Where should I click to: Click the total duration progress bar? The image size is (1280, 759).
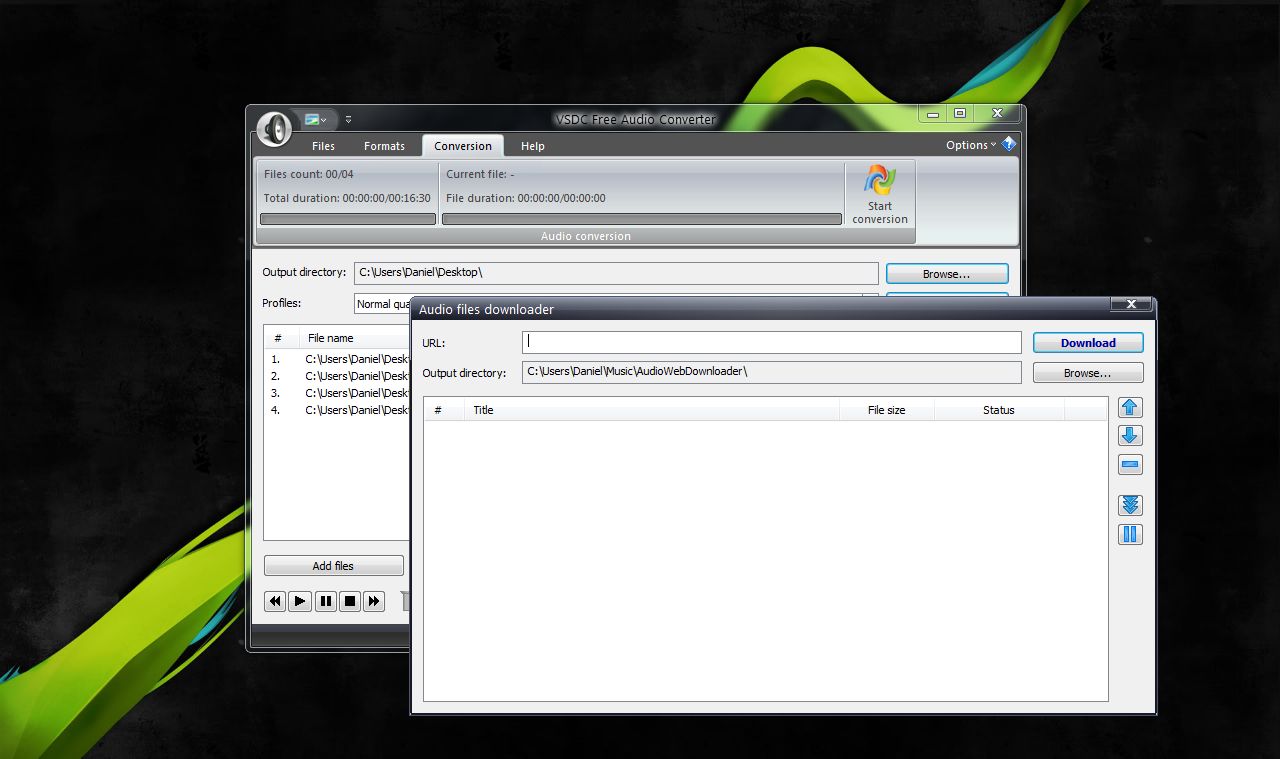tap(348, 219)
